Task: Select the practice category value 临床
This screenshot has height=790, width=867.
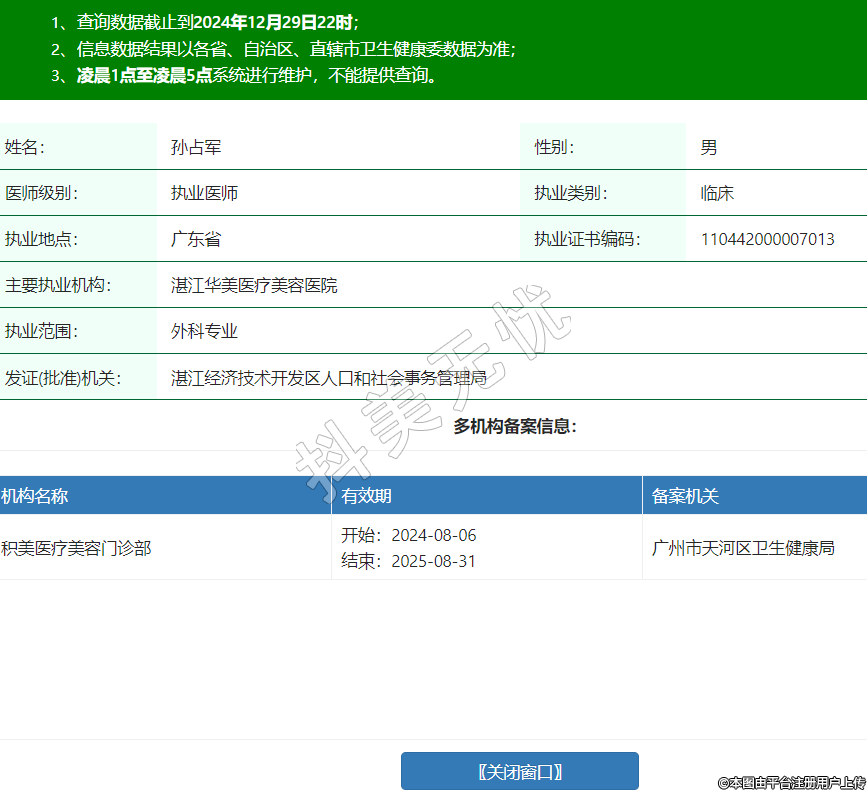Action: 717,194
